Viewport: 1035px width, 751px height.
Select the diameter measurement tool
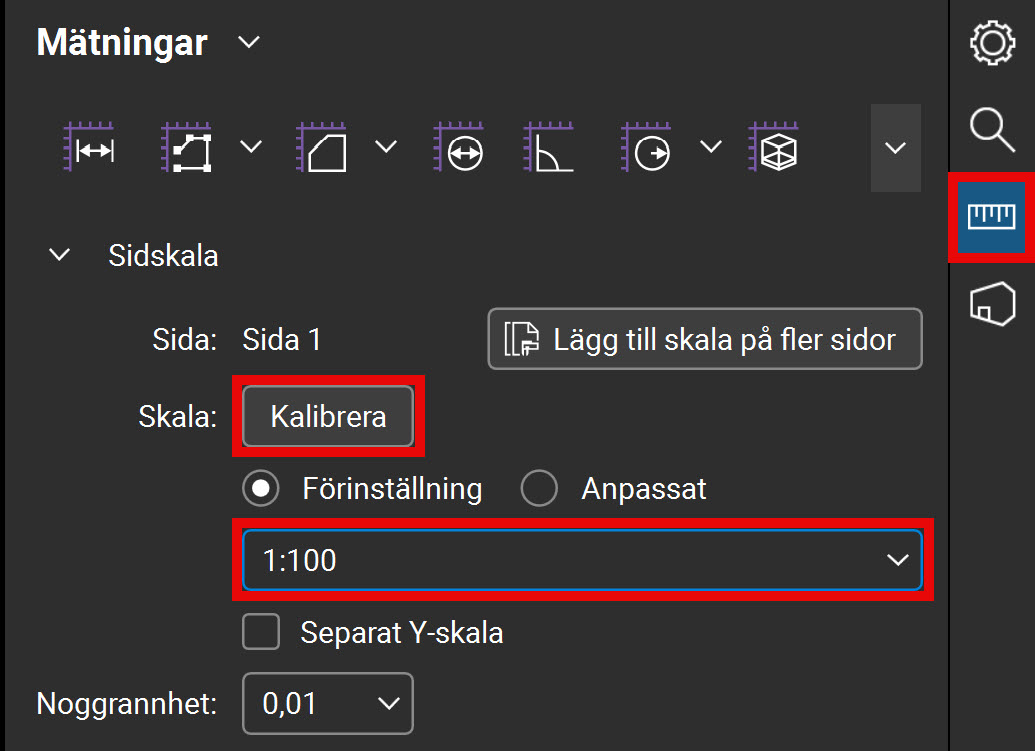(459, 148)
